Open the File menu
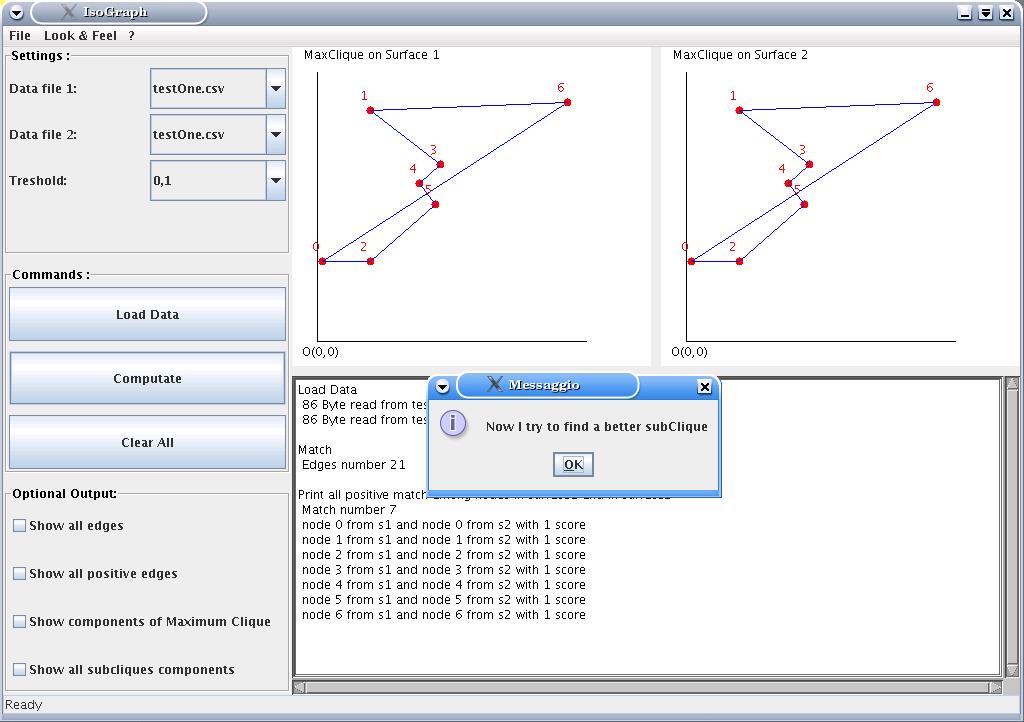This screenshot has height=722, width=1024. [20, 36]
